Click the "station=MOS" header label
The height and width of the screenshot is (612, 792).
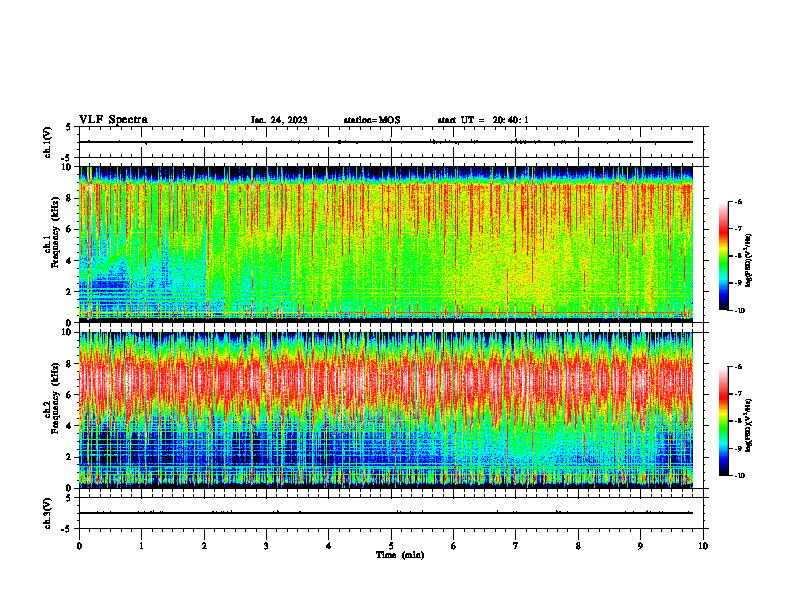click(x=372, y=120)
